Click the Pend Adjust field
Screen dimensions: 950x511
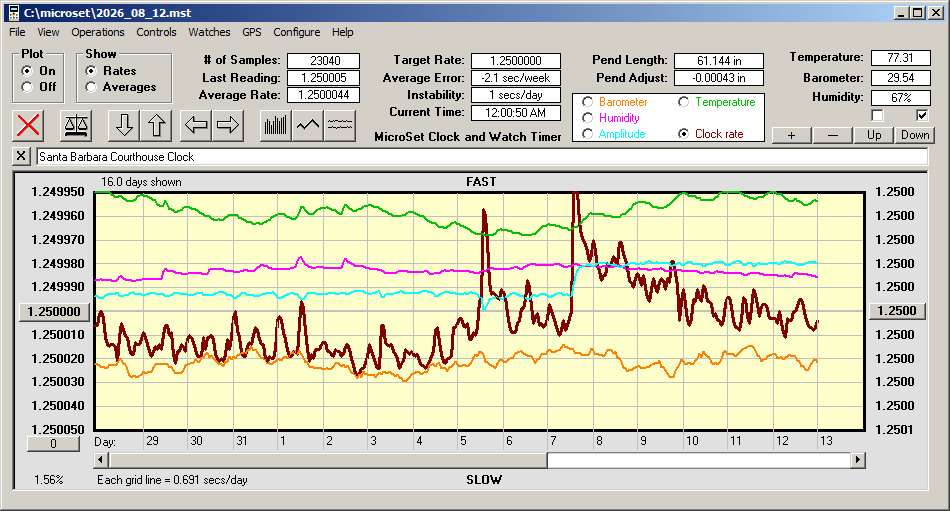(719, 78)
